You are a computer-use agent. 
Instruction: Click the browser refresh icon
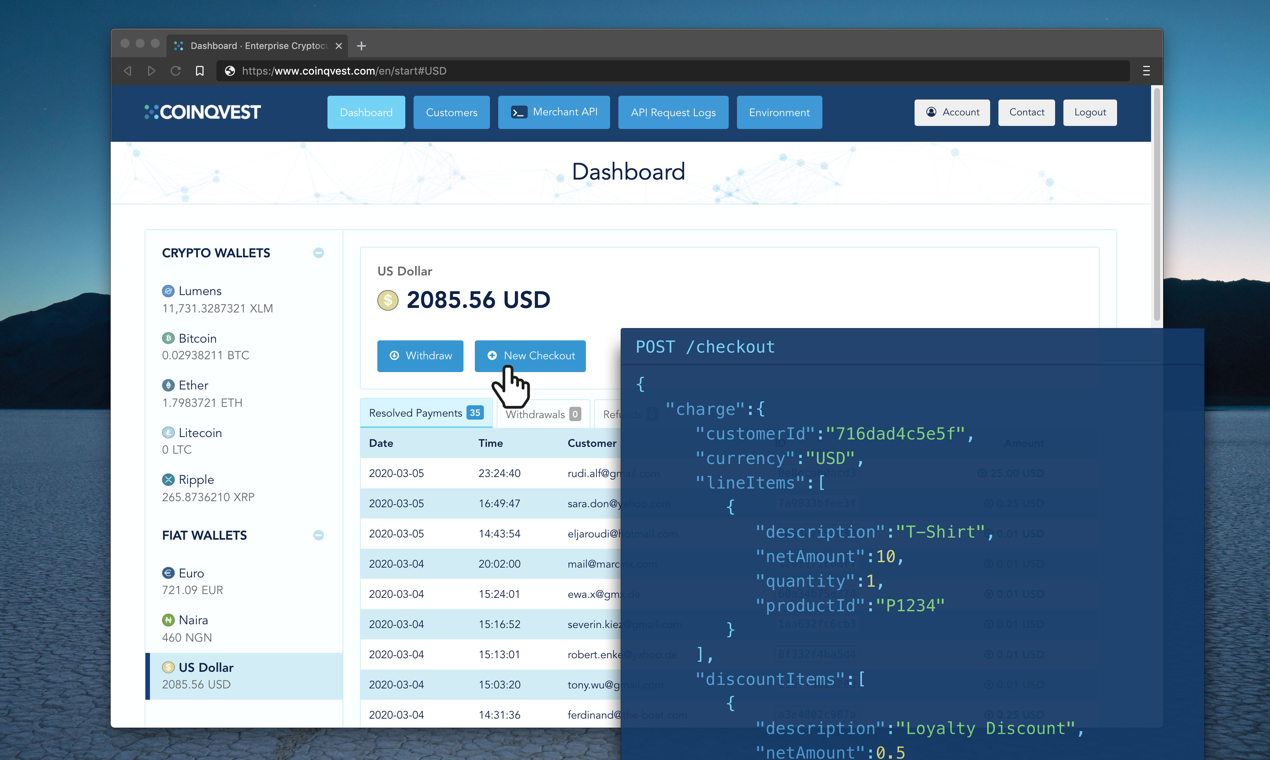pyautogui.click(x=175, y=70)
